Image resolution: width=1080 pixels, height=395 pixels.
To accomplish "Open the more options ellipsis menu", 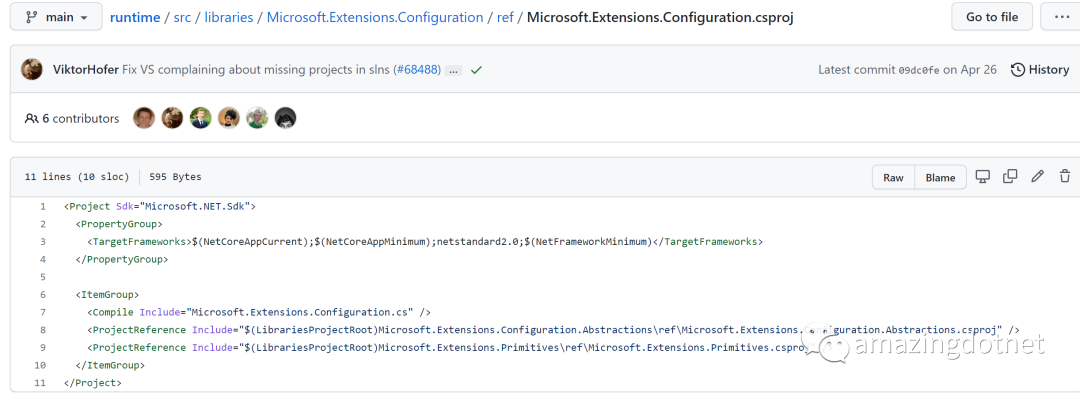I will coord(1062,17).
